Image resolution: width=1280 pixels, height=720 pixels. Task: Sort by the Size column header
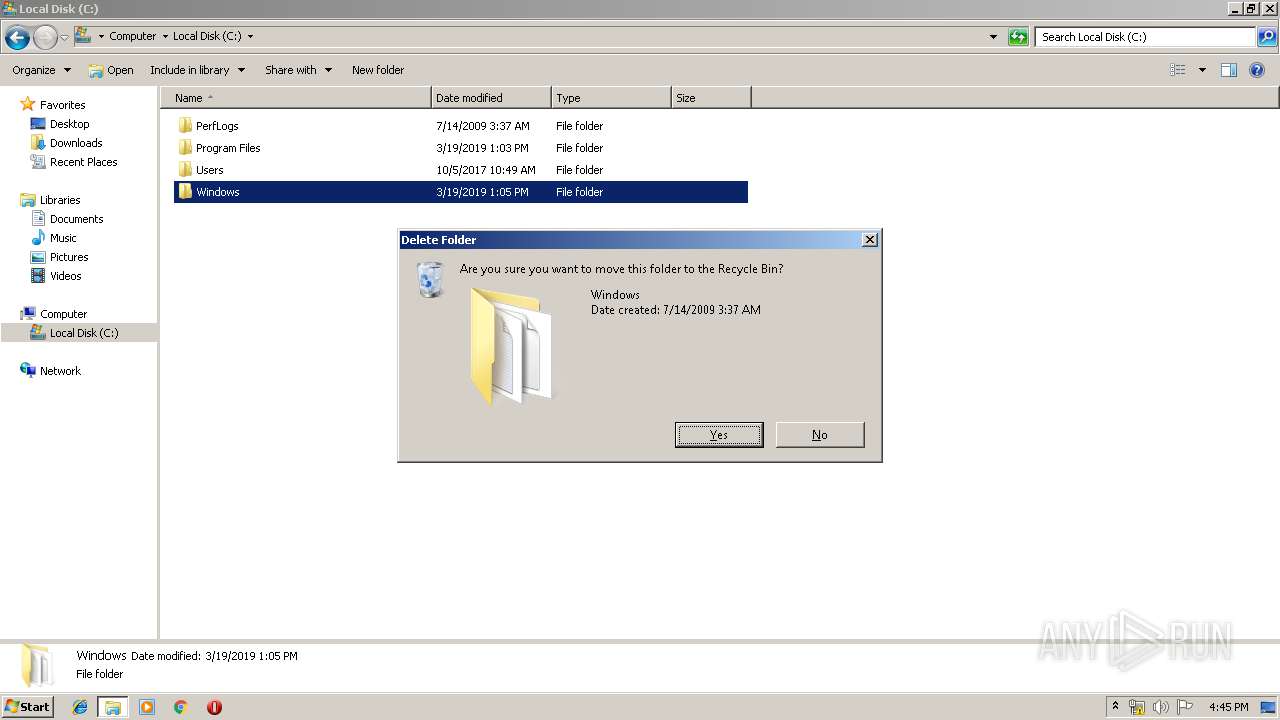coord(711,98)
